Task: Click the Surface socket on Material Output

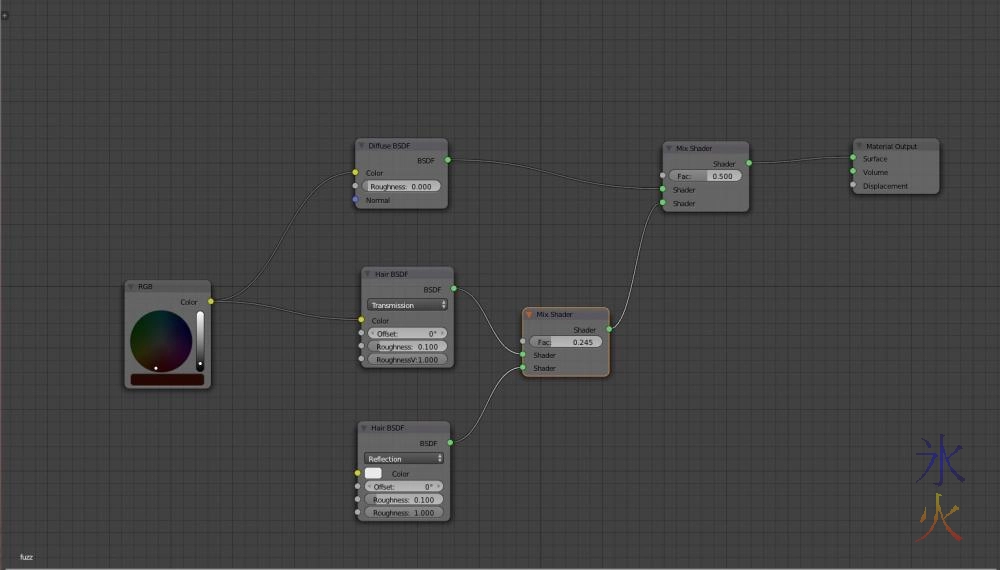Action: pyautogui.click(x=853, y=158)
